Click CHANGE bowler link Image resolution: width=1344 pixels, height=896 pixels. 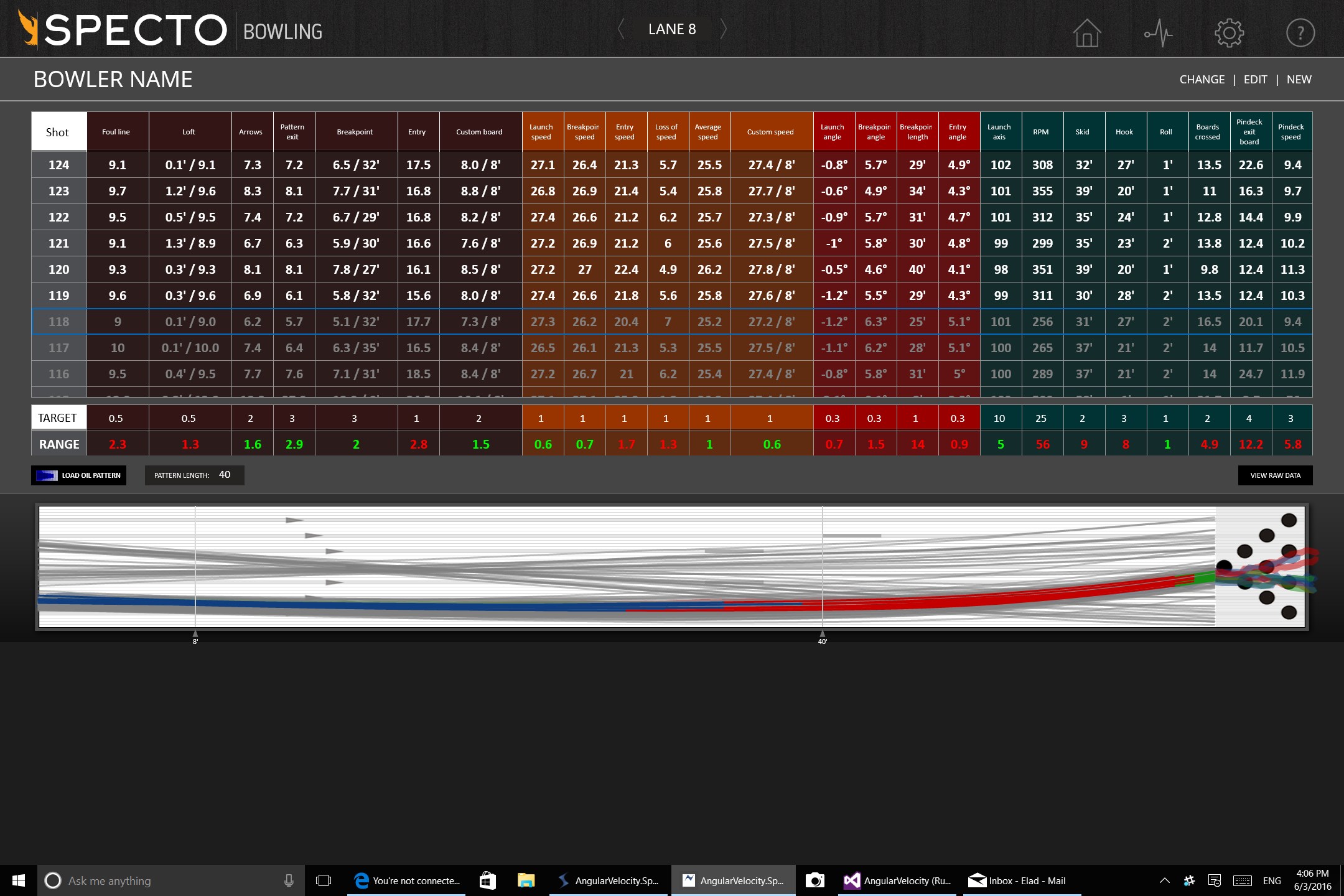(x=1202, y=80)
